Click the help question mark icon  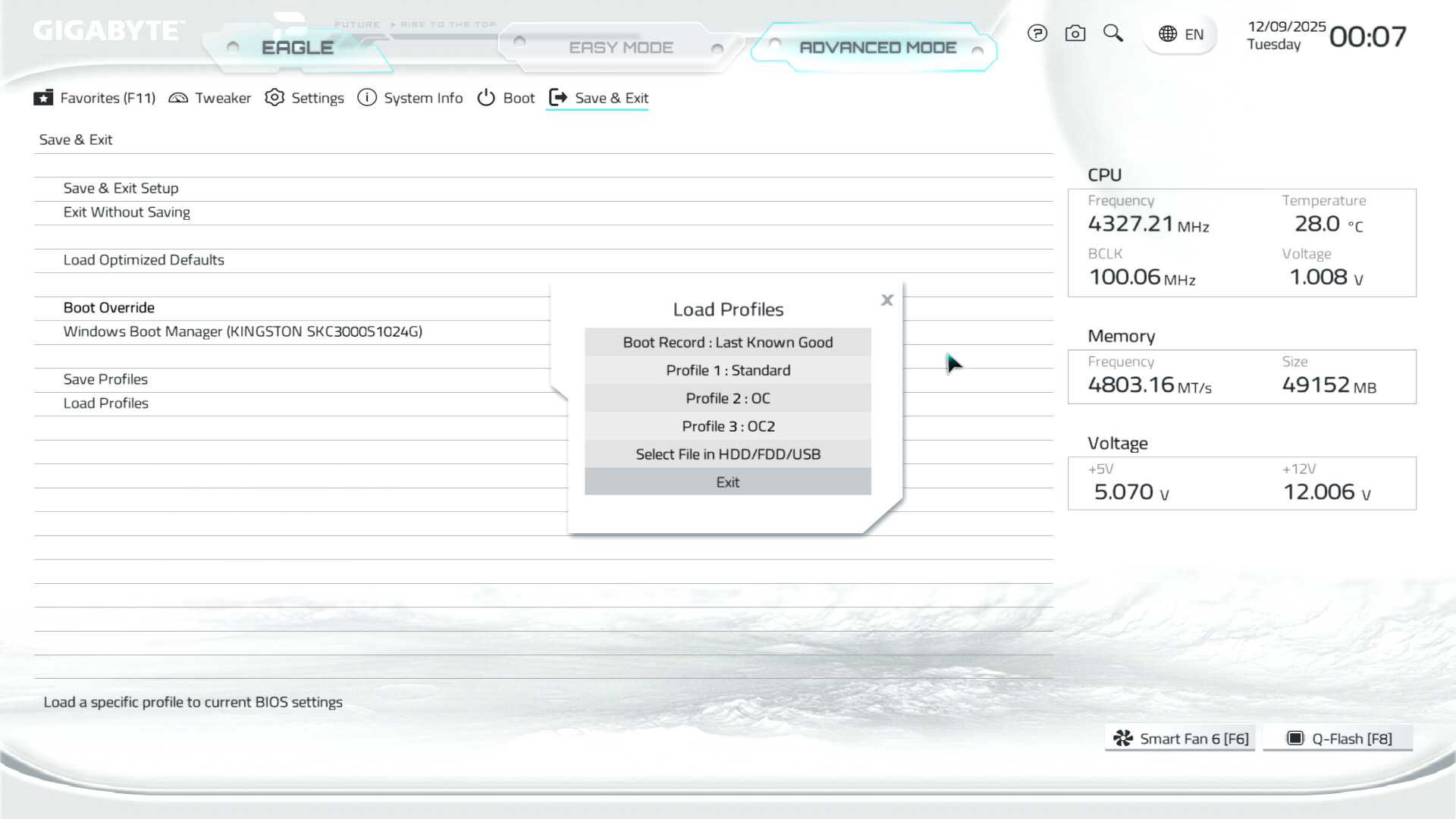coord(1037,33)
